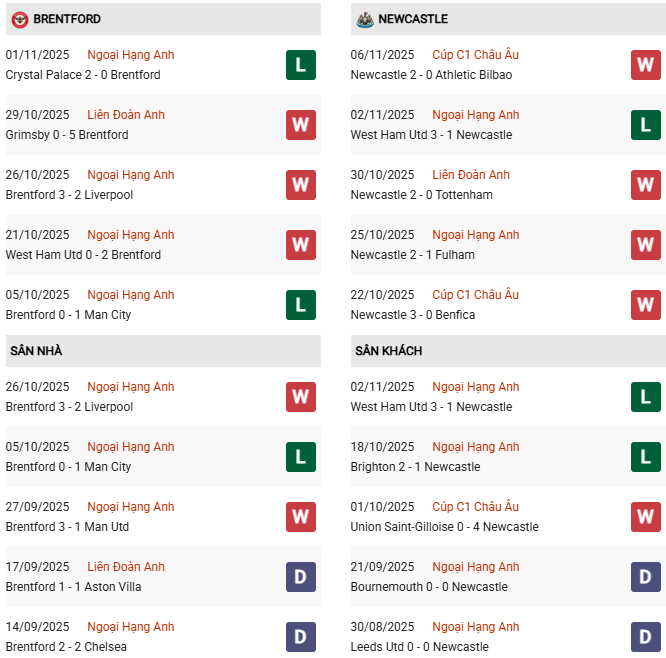Open the Newcastle 2 - 0 Tottenham result

pyautogui.click(x=421, y=195)
